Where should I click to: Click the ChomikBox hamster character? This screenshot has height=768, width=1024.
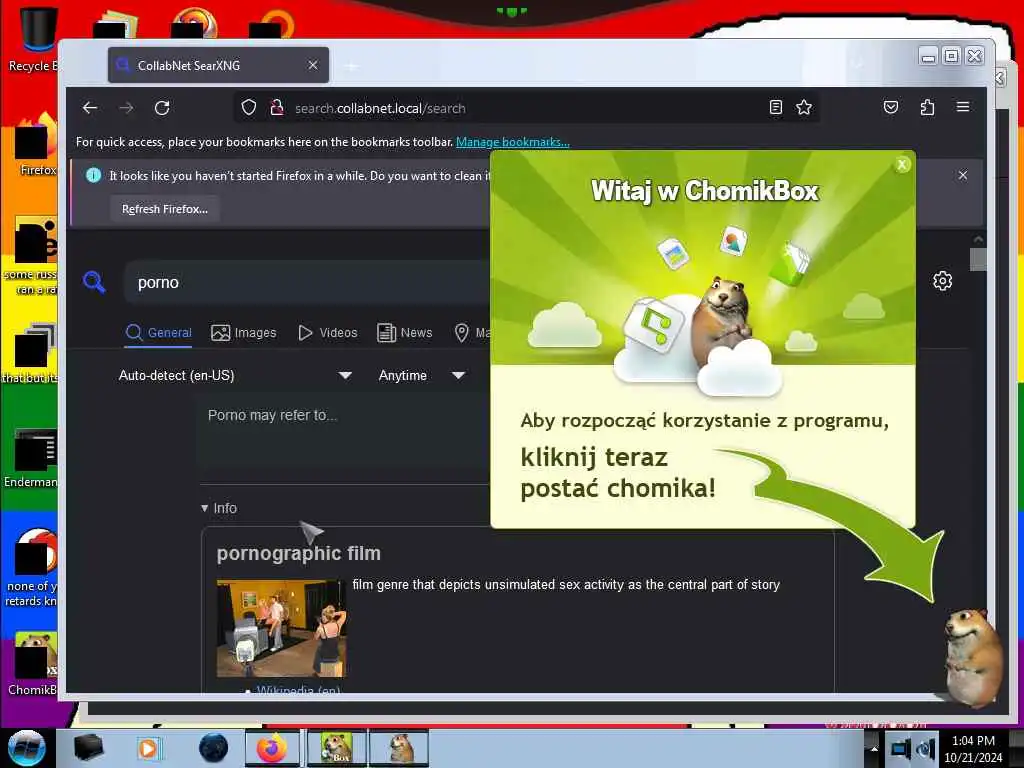pos(972,658)
